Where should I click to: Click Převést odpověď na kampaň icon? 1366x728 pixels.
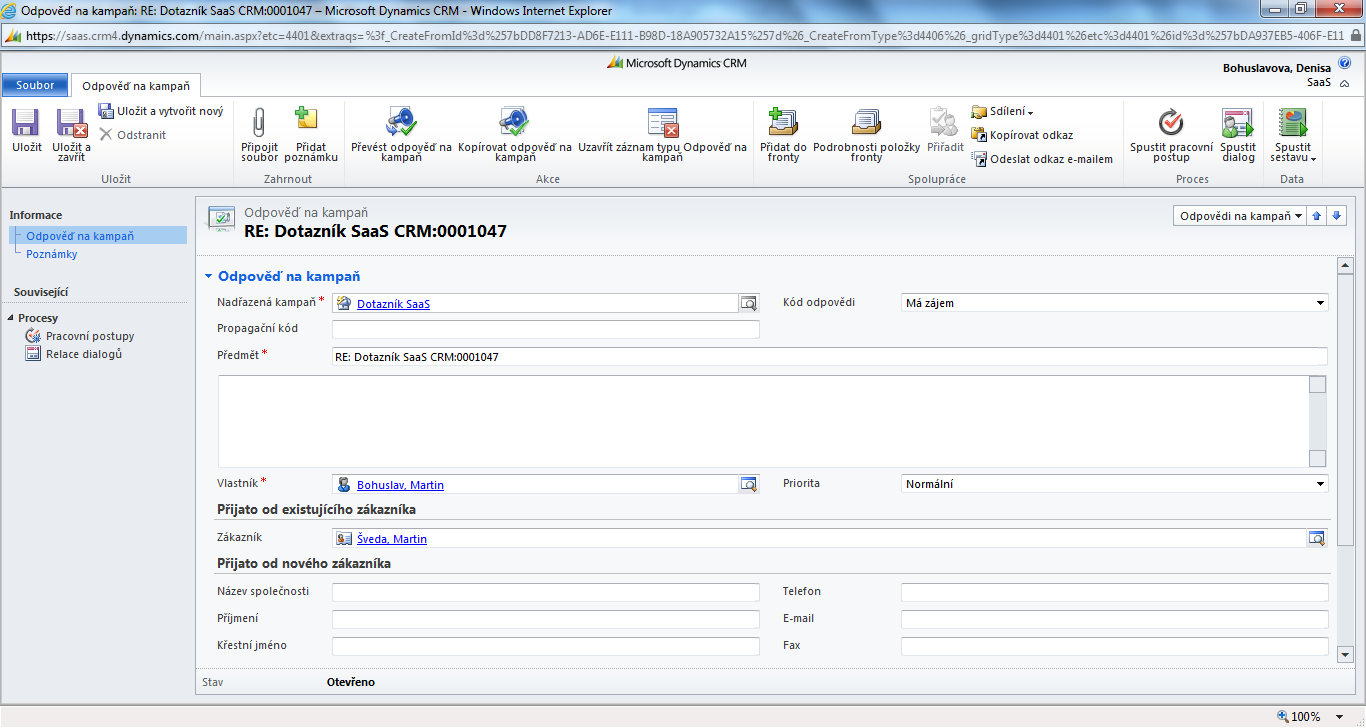click(x=401, y=122)
